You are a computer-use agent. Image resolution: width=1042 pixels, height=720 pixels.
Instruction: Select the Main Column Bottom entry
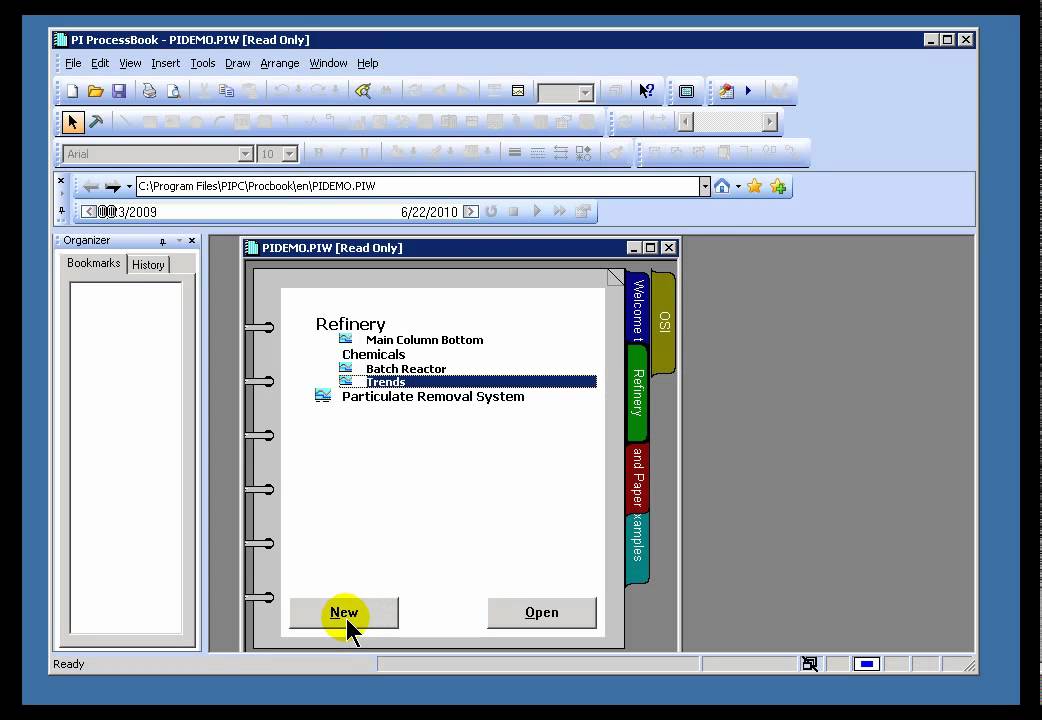tap(424, 340)
